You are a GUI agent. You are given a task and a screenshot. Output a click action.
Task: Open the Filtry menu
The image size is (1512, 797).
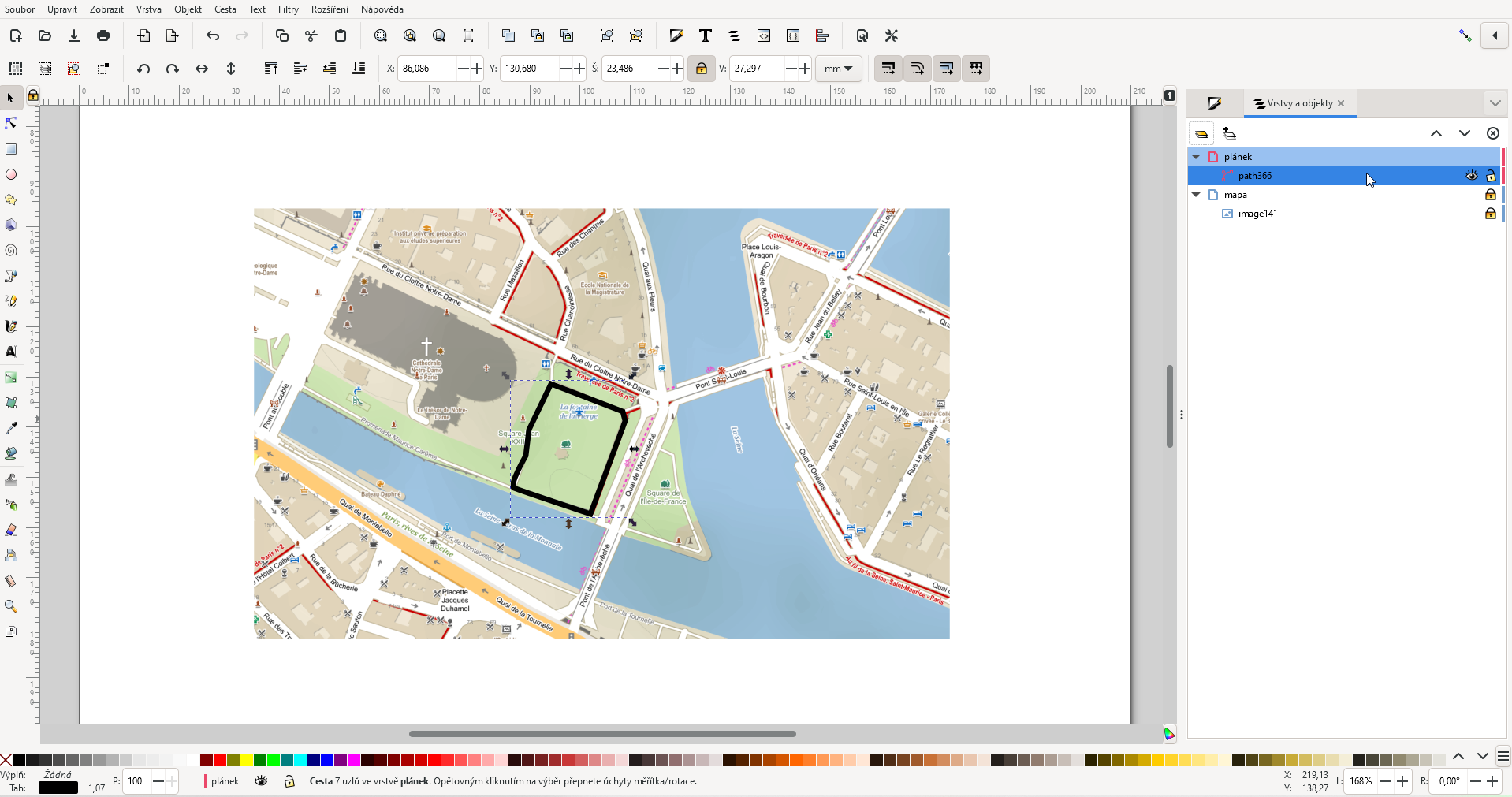pos(288,9)
